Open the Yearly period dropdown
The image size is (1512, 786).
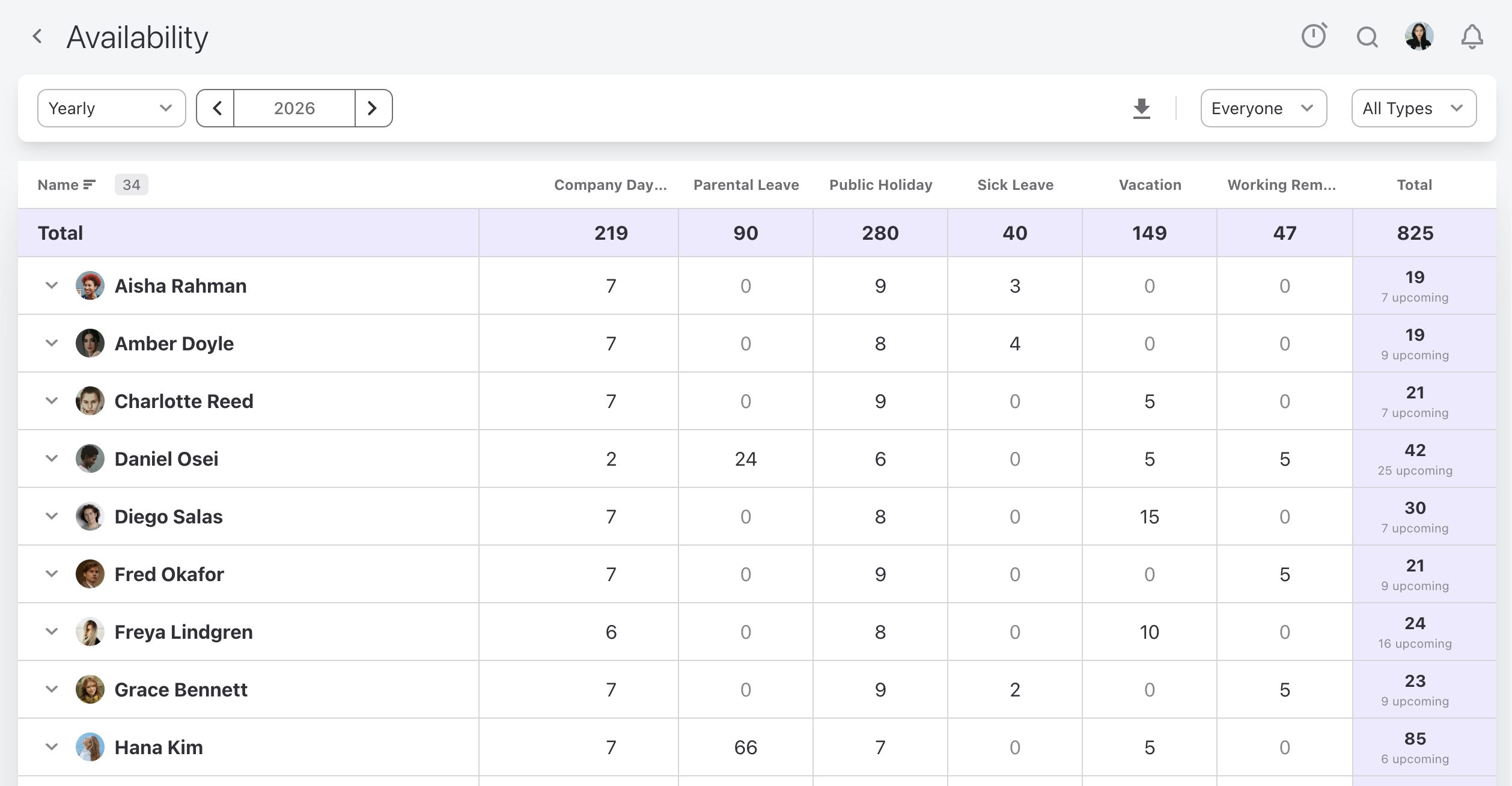tap(112, 108)
